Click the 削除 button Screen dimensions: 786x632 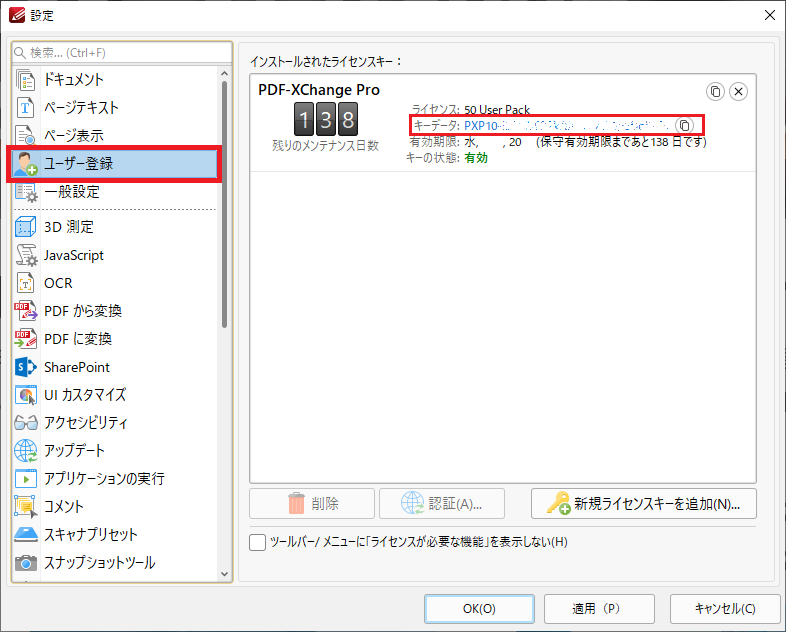[312, 504]
